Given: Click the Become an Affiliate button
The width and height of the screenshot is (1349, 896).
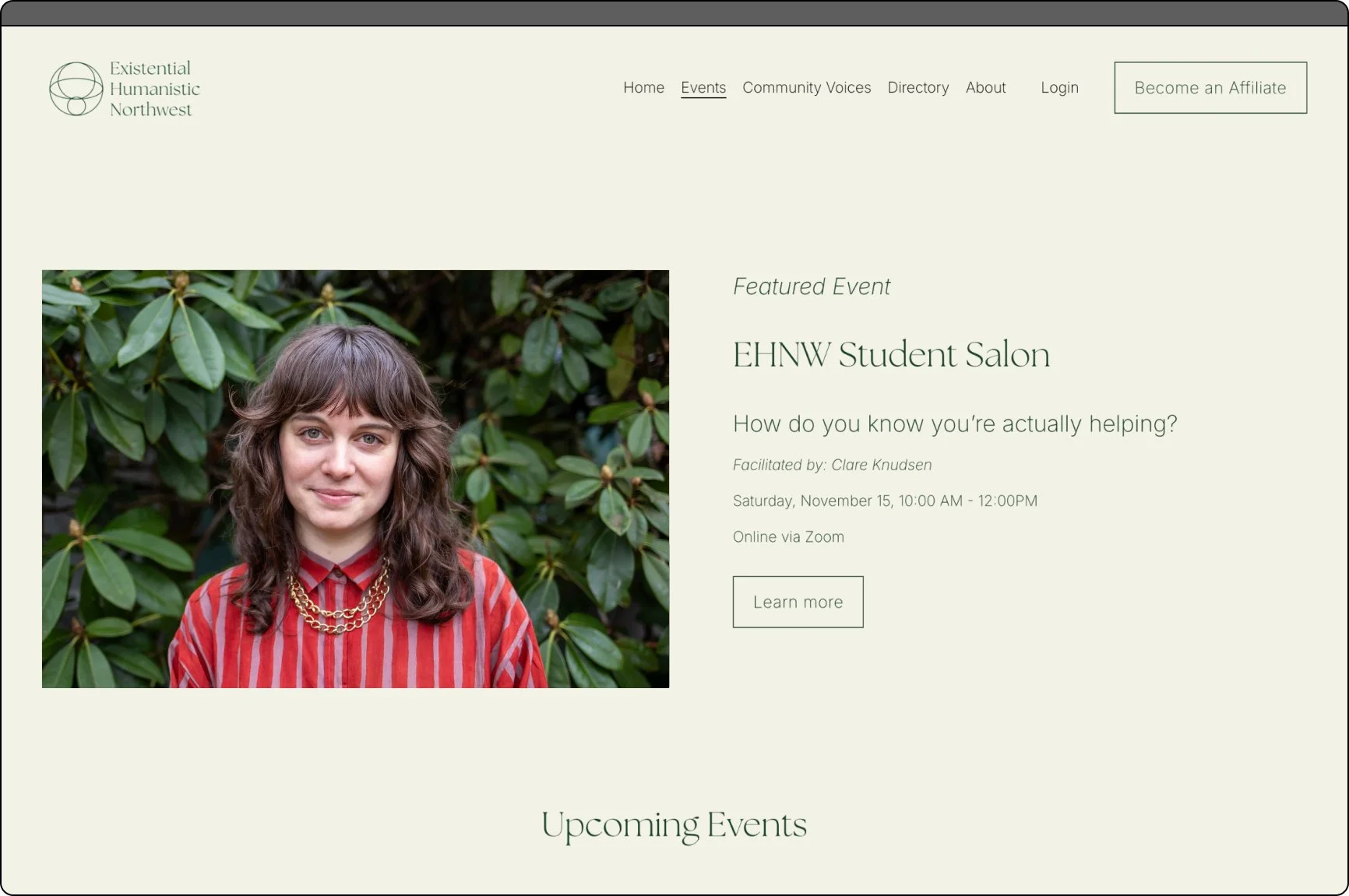Looking at the screenshot, I should (1210, 88).
